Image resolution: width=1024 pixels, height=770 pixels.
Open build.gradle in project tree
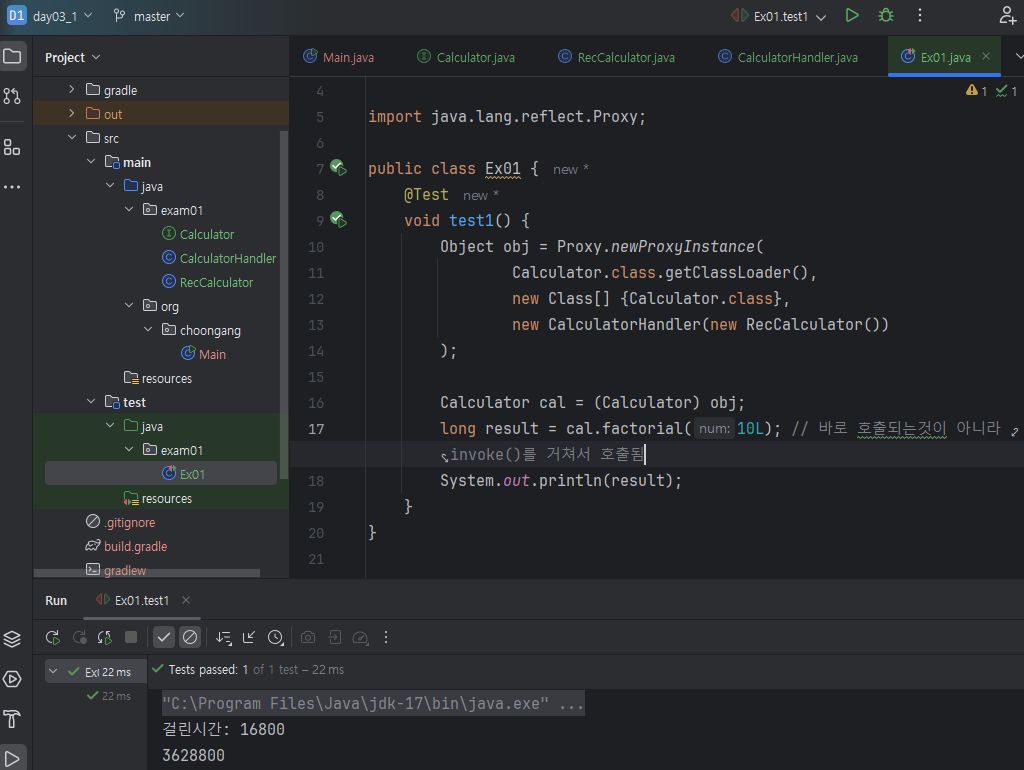(x=127, y=546)
